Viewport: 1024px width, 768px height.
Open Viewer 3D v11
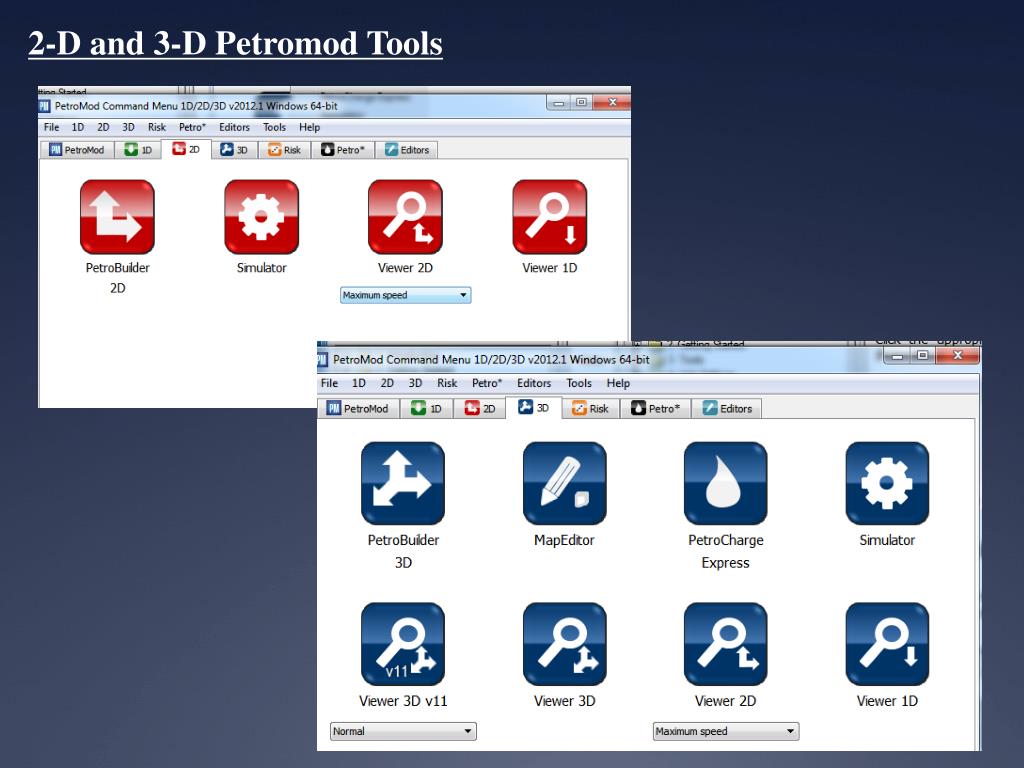click(403, 644)
